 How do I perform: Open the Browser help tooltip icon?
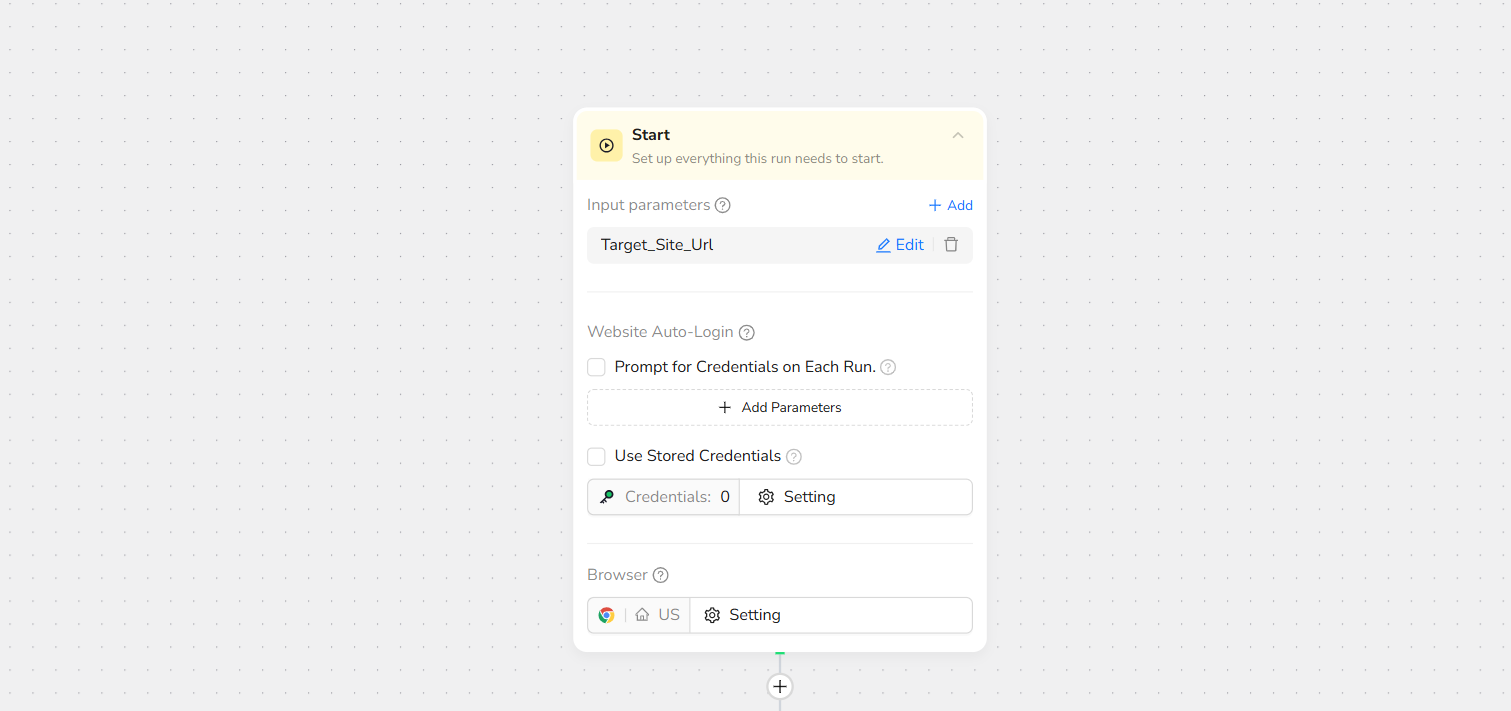[x=661, y=575]
